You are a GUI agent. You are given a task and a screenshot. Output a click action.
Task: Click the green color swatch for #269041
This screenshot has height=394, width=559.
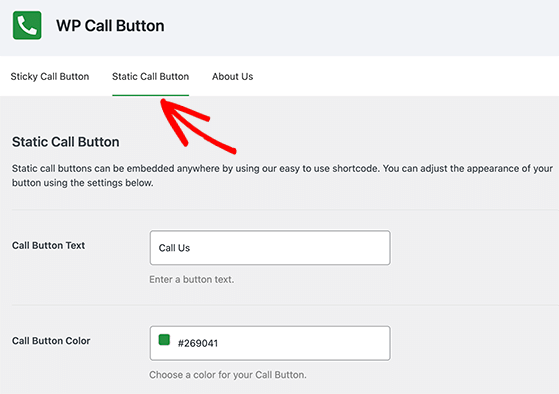coord(164,340)
